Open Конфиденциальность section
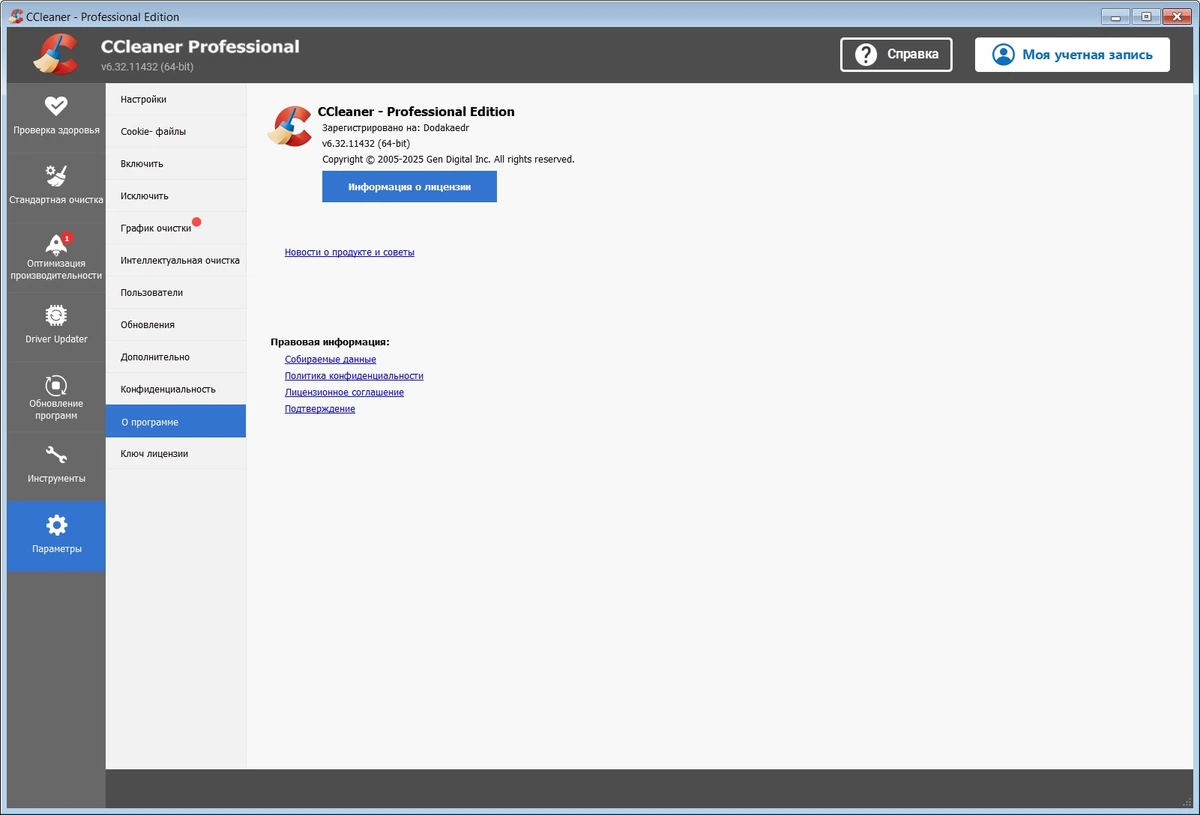Screen dimensions: 1200x815 click(x=176, y=389)
